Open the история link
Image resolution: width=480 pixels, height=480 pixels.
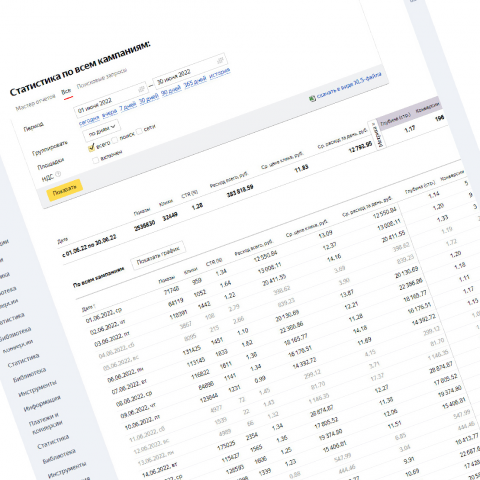220,73
